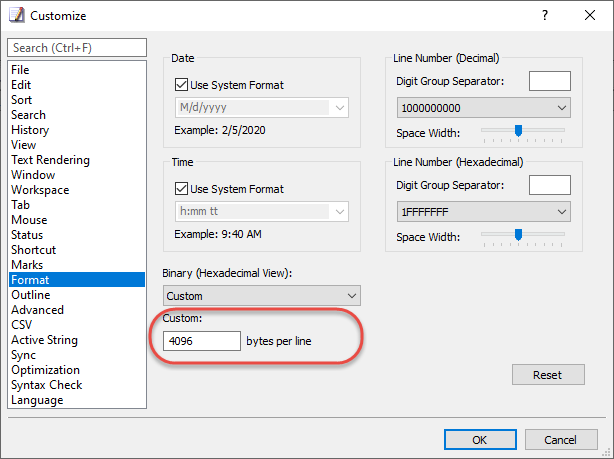Click the Search (Ctrl+F) box
Viewport: 614px width, 459px height.
pyautogui.click(x=77, y=48)
